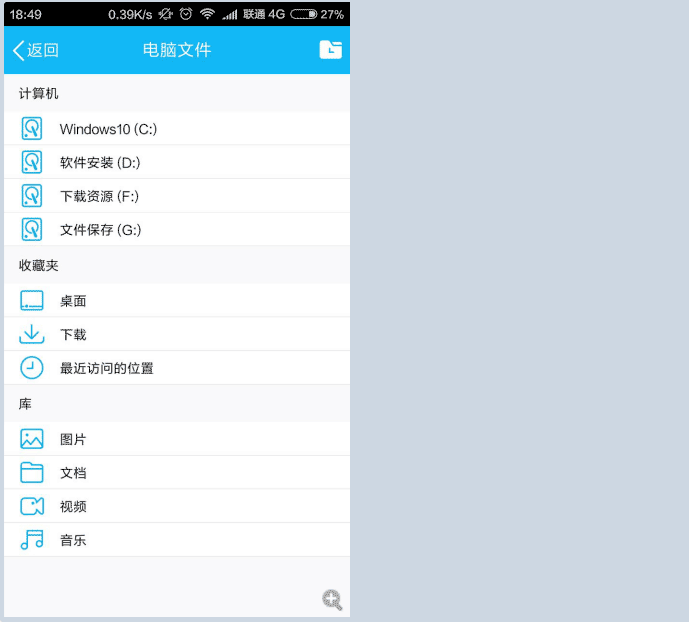
Task: Click the Windows10 (C:) drive icon
Action: (x=32, y=128)
